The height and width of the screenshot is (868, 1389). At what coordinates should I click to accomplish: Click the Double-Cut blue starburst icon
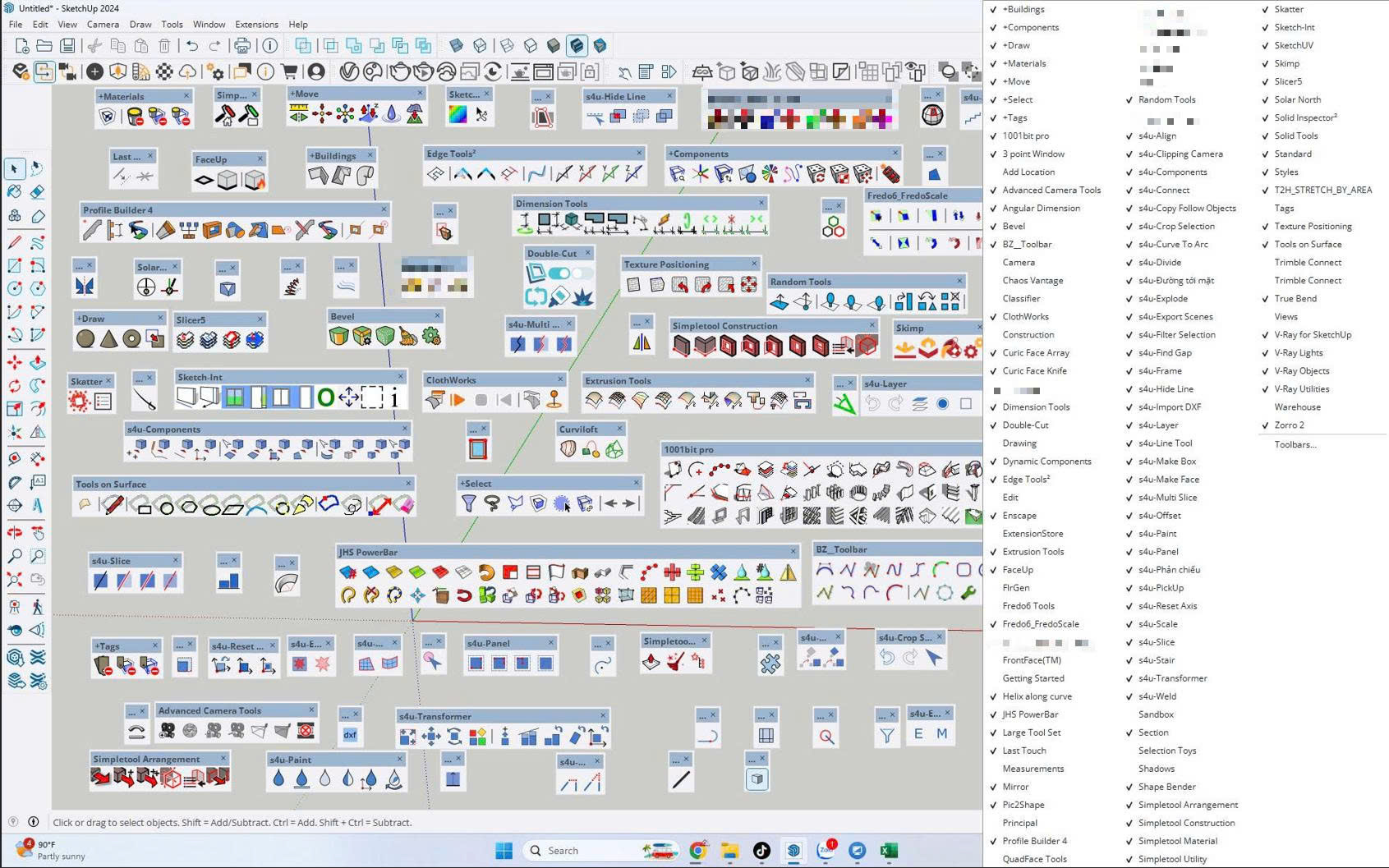click(582, 296)
